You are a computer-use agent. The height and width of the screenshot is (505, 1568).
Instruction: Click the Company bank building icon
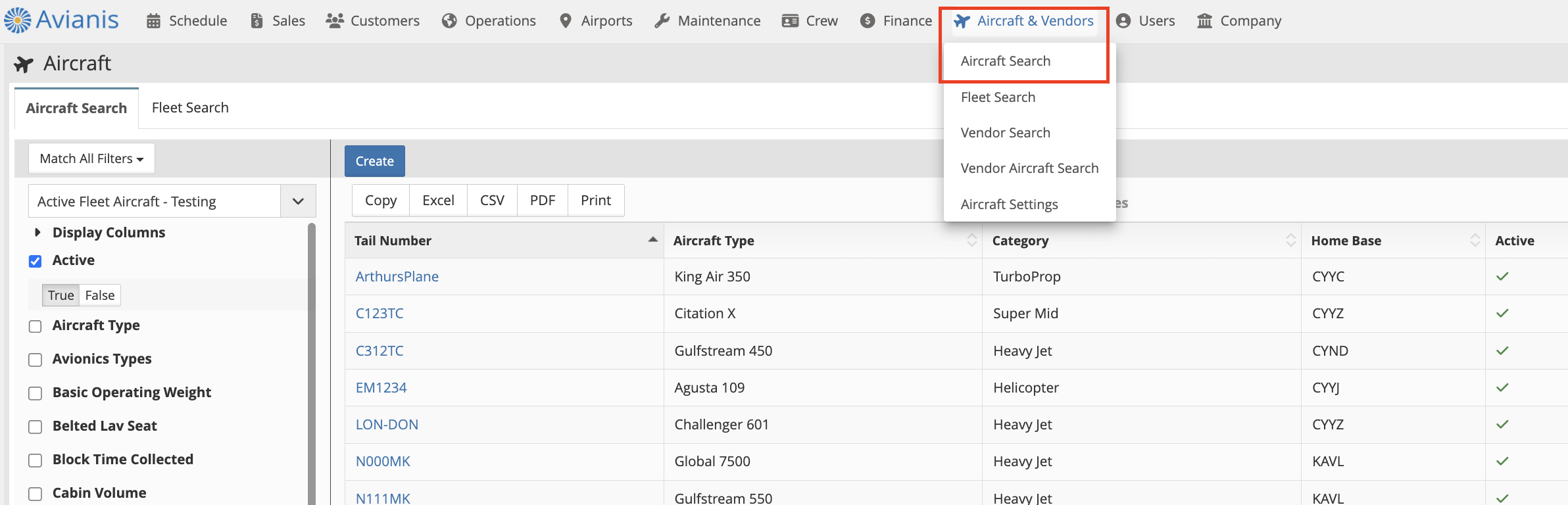coord(1205,21)
